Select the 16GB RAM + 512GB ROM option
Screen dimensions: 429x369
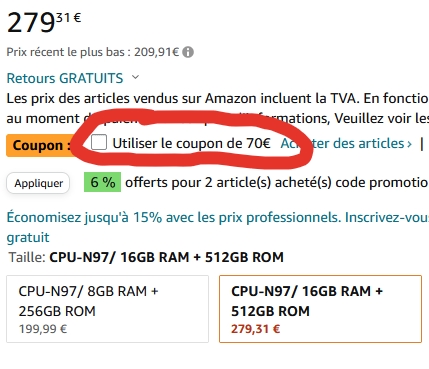pyautogui.click(x=320, y=309)
